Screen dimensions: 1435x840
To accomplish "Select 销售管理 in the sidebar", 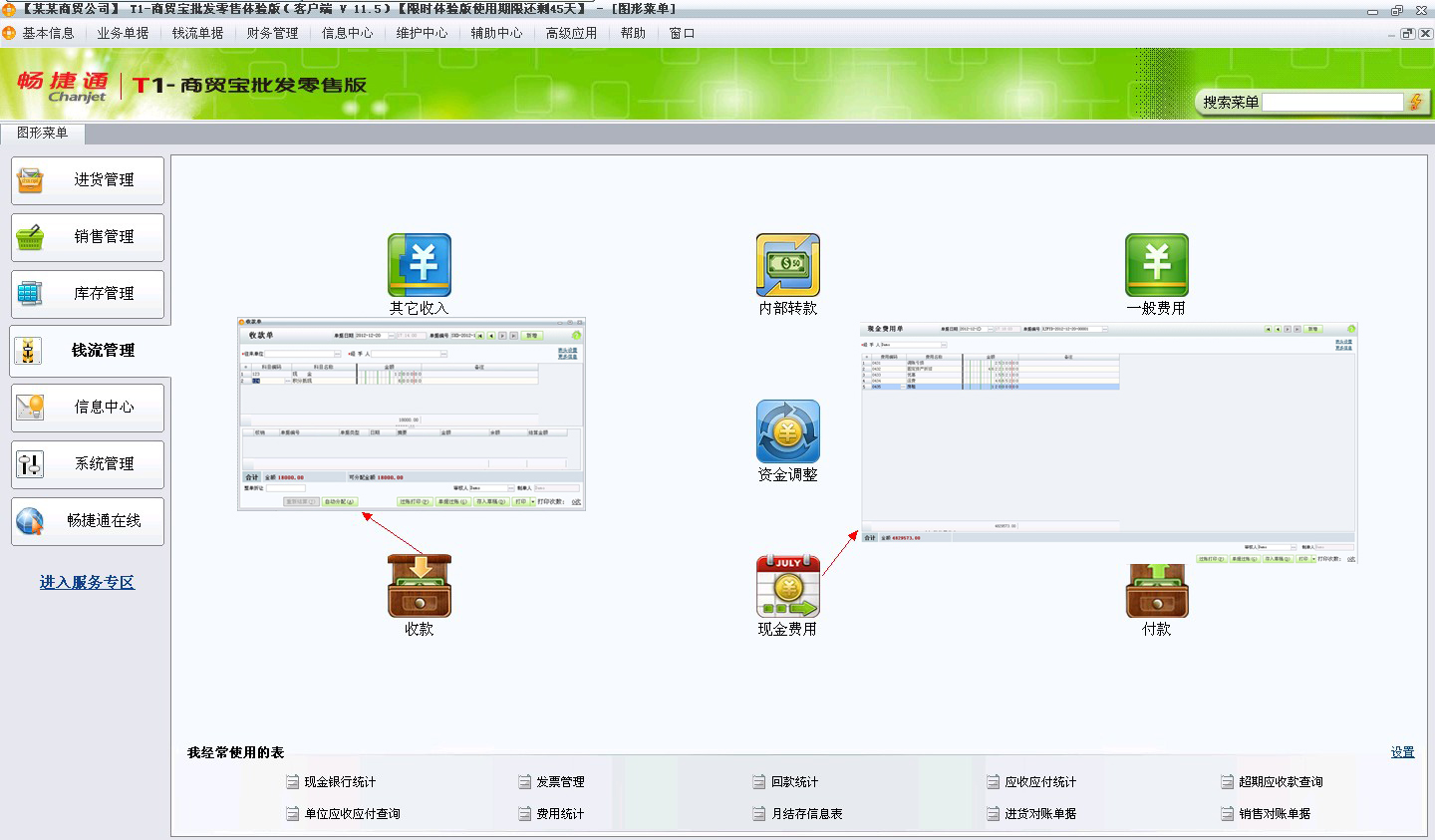I will pyautogui.click(x=88, y=237).
